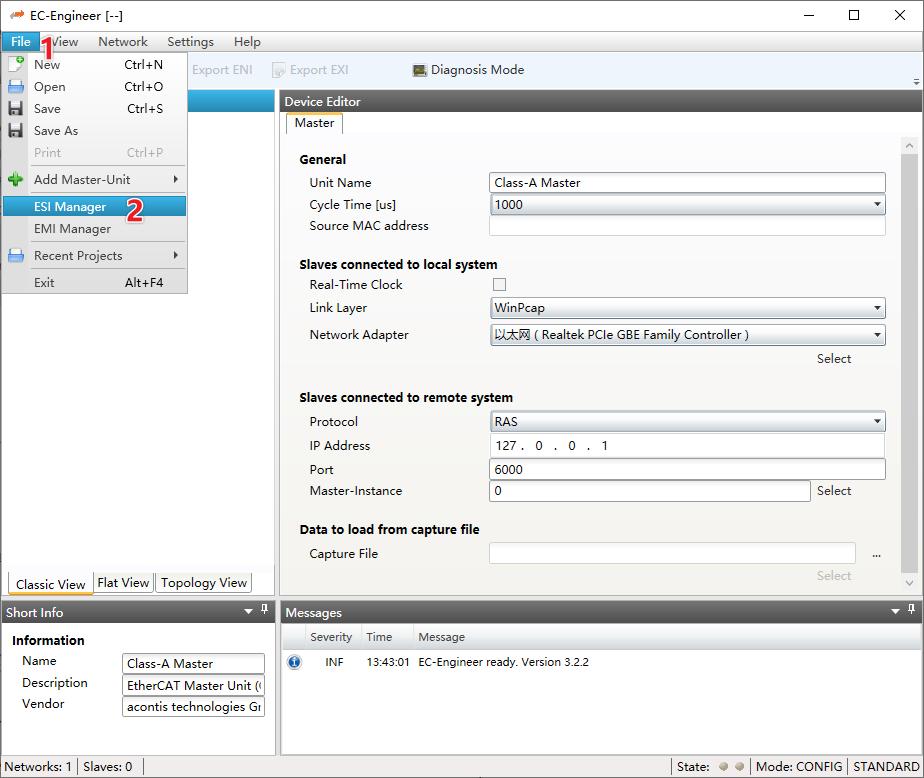Viewport: 924px width, 778px height.
Task: Open the Network Adapter dropdown
Action: pos(877,335)
